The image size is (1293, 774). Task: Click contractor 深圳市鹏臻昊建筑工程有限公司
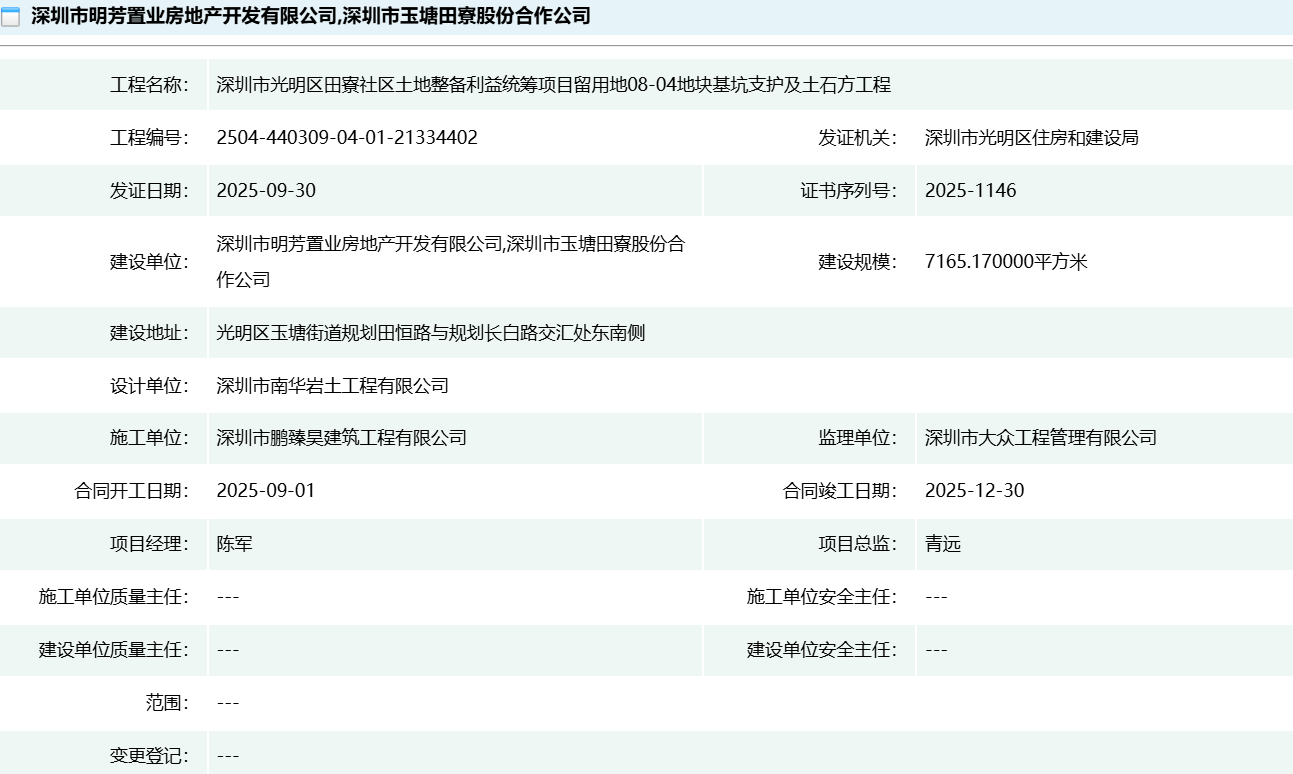341,438
